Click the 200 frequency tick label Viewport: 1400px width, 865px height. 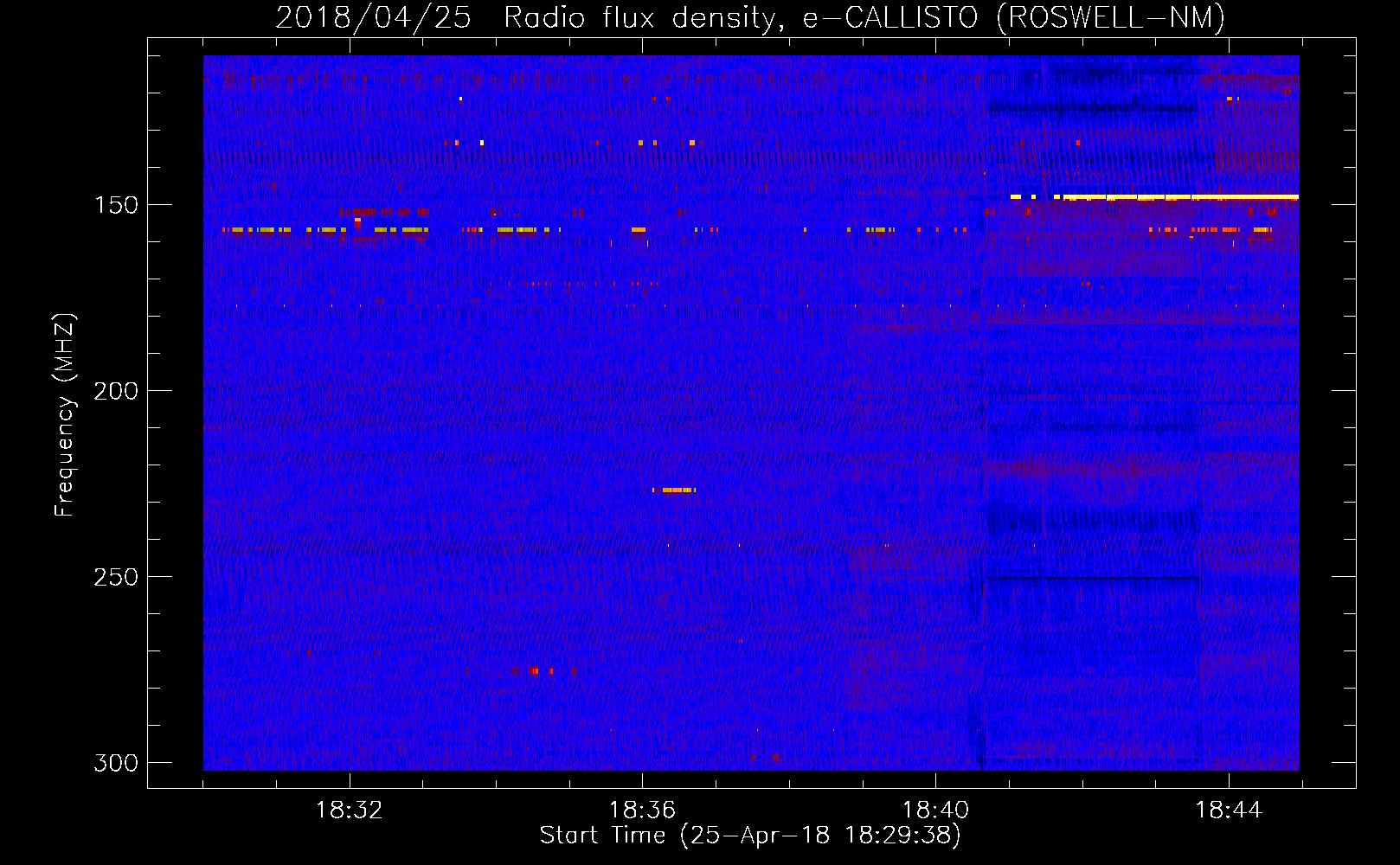tap(116, 391)
